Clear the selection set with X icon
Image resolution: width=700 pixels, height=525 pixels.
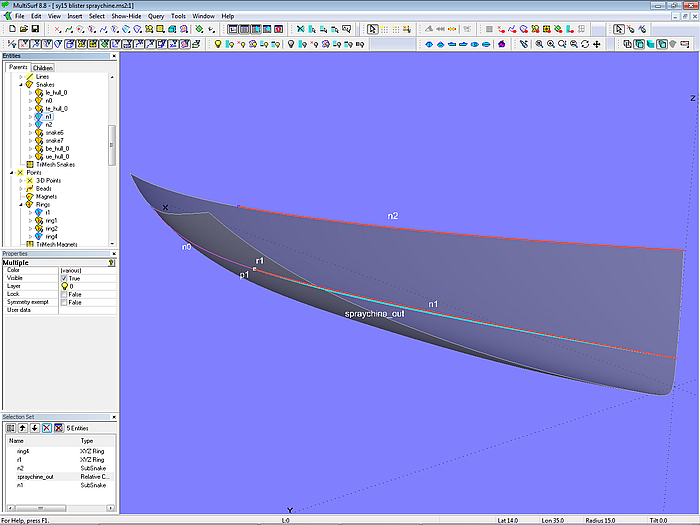pos(46,427)
